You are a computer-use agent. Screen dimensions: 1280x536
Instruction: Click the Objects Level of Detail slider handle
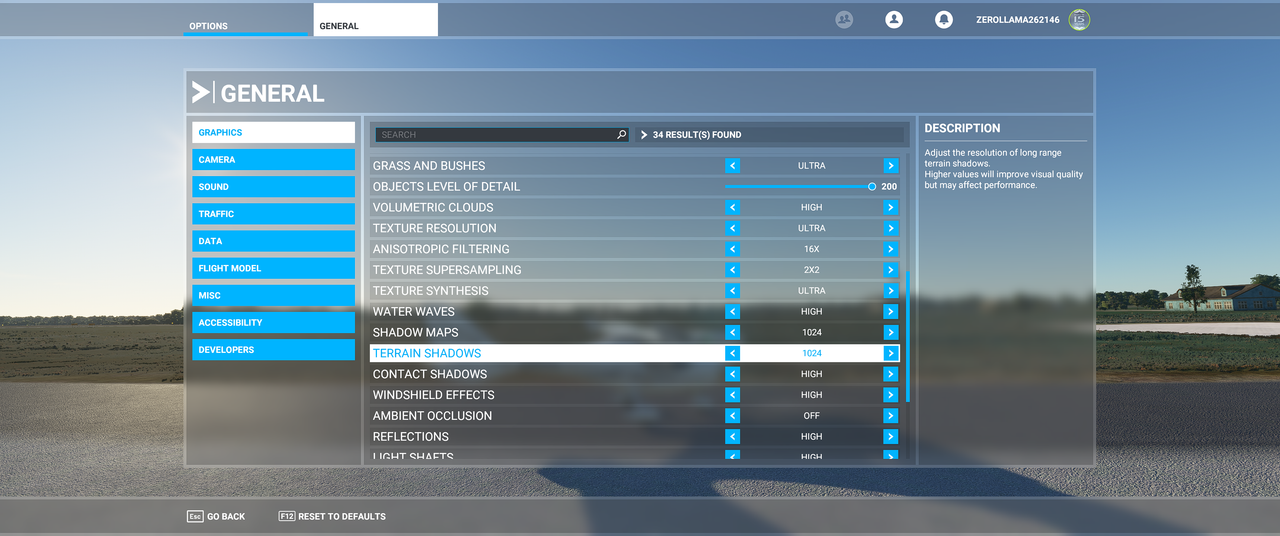coord(872,186)
